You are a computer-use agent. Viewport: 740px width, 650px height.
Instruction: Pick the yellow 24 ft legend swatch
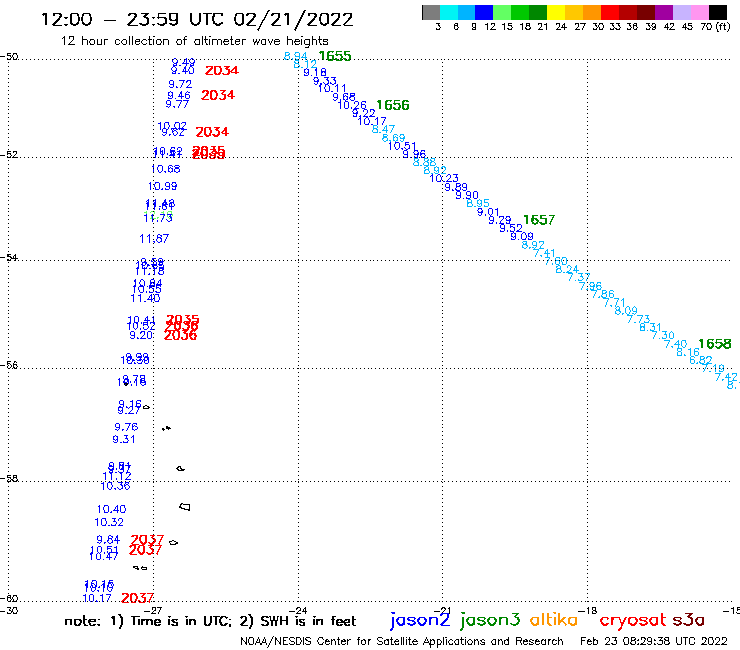(556, 12)
